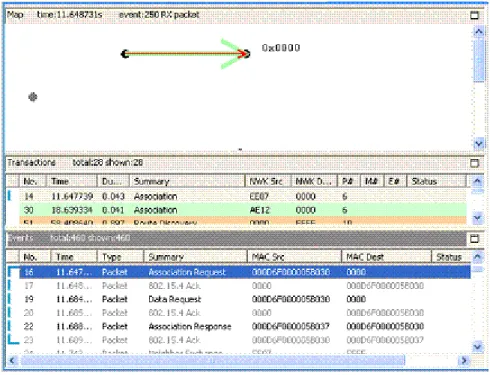Sort events by No. column
The width and height of the screenshot is (490, 375).
click(35, 257)
